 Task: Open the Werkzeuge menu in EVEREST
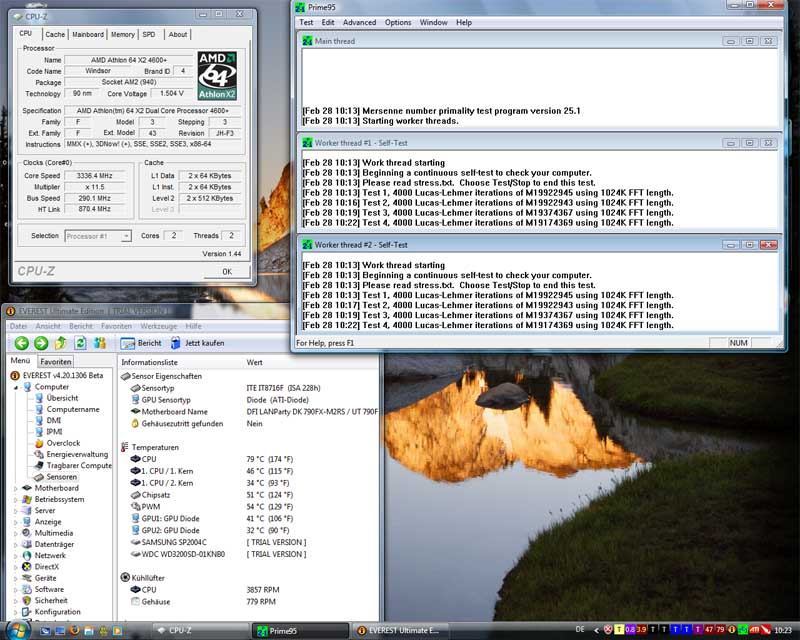[x=159, y=326]
